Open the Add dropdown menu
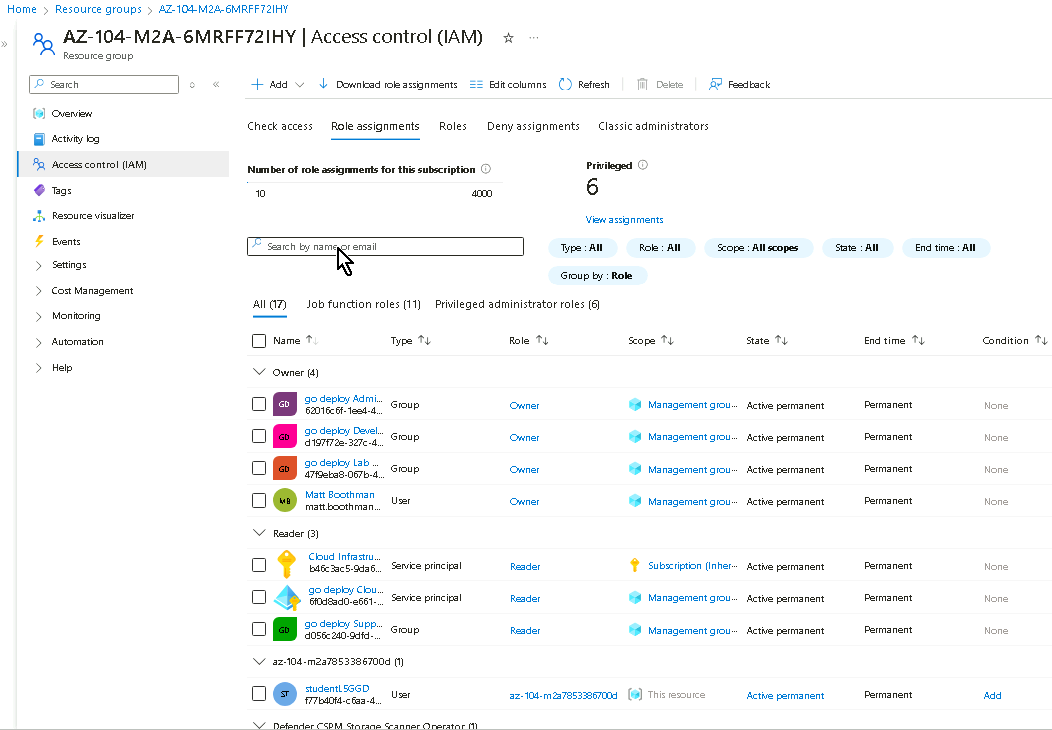 (277, 85)
